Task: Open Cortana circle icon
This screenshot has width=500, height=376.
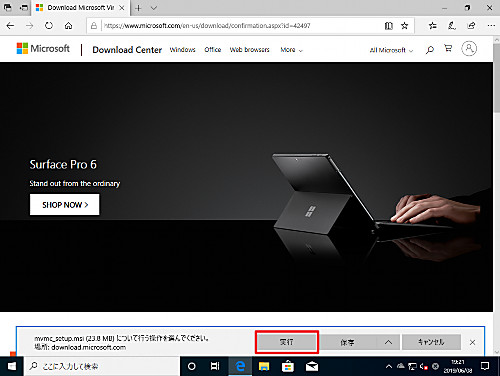Action: (192, 366)
